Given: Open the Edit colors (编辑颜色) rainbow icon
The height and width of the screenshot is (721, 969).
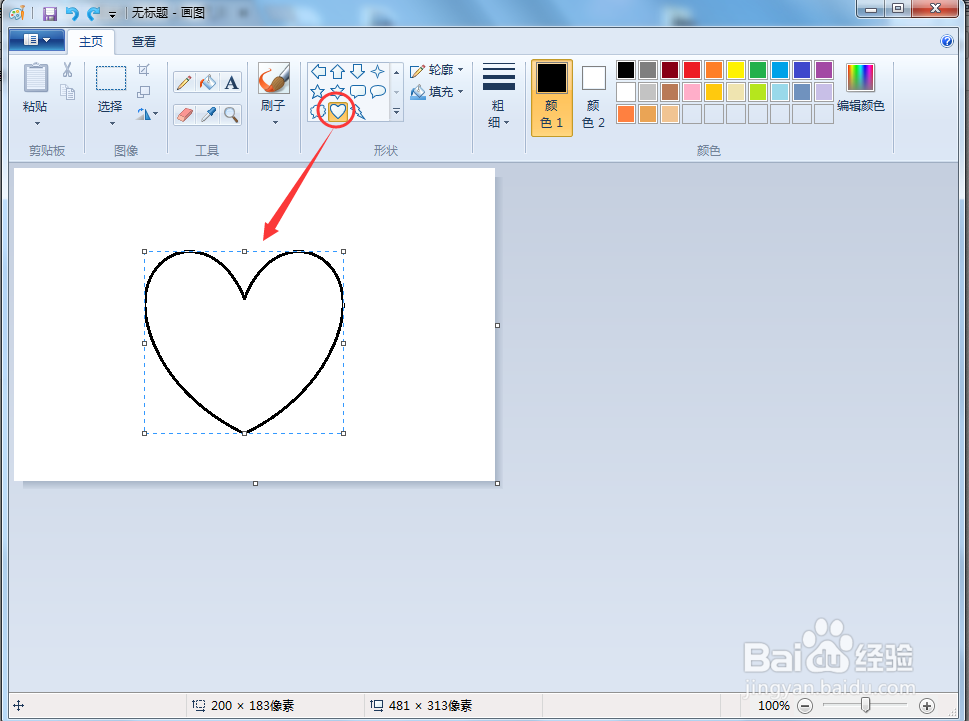Looking at the screenshot, I should (x=860, y=78).
